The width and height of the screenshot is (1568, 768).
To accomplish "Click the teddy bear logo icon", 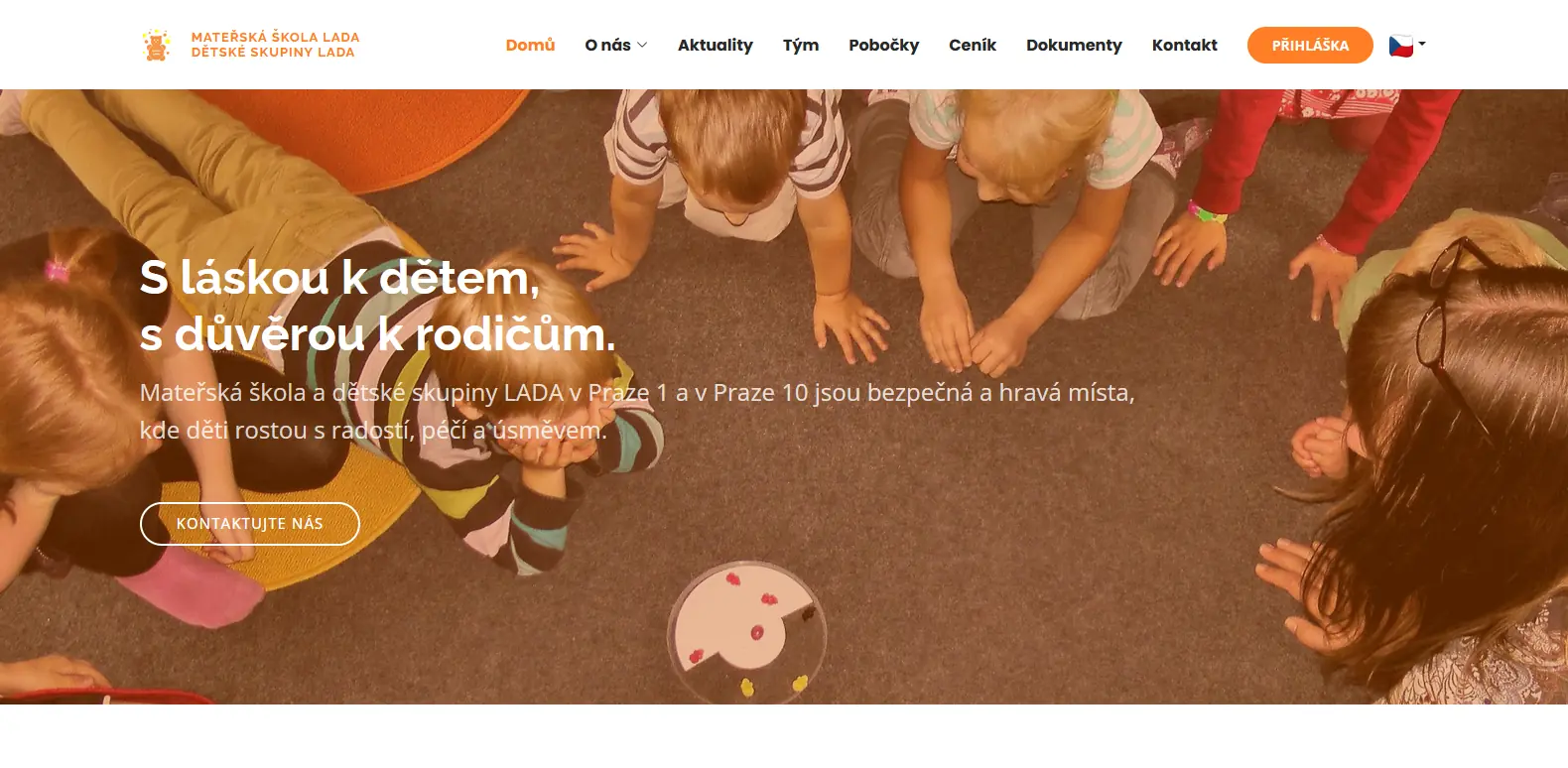I will point(156,45).
